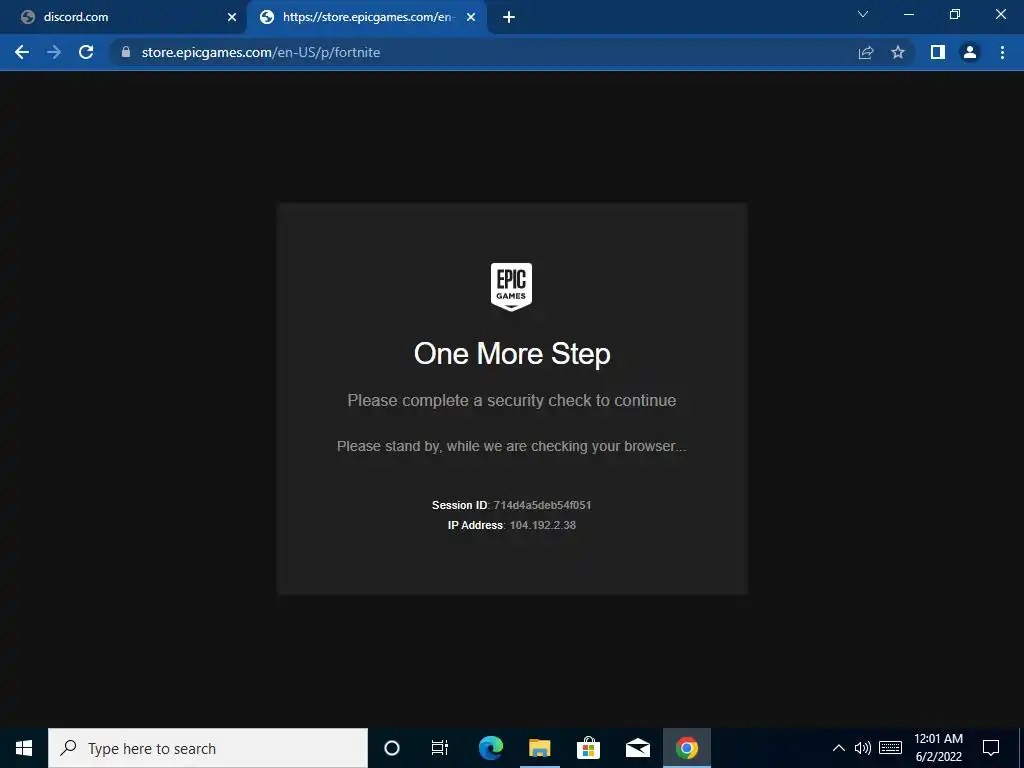Bookmark this page with star
1024x768 pixels.
[898, 52]
